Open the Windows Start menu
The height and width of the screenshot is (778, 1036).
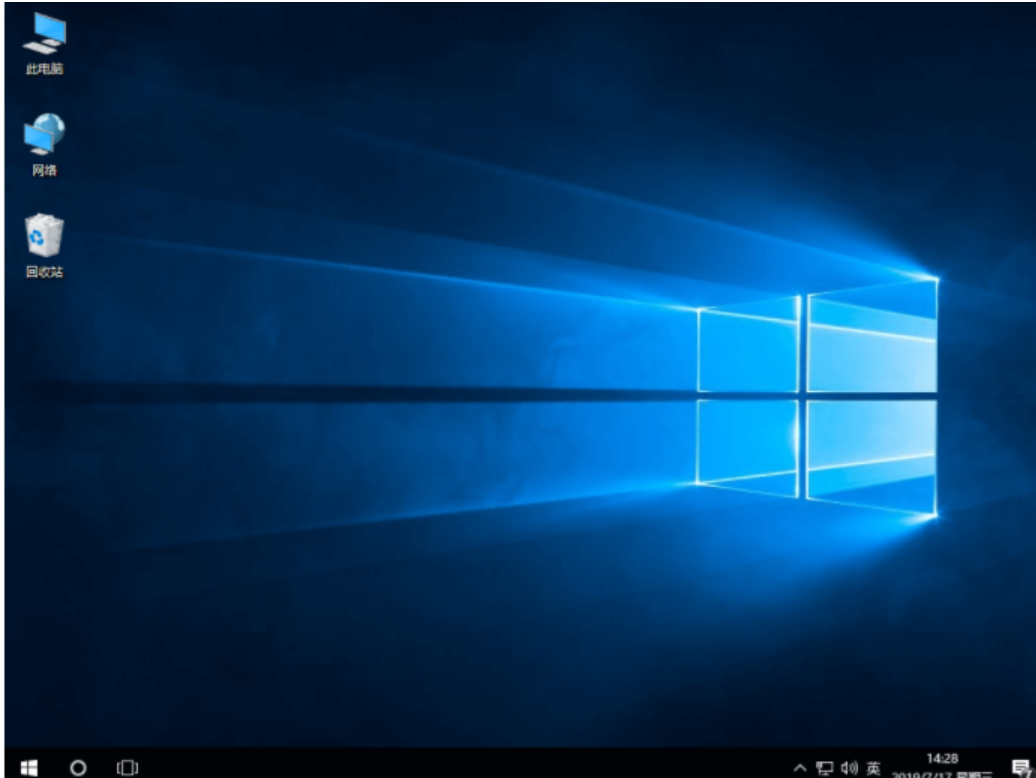pyautogui.click(x=28, y=767)
